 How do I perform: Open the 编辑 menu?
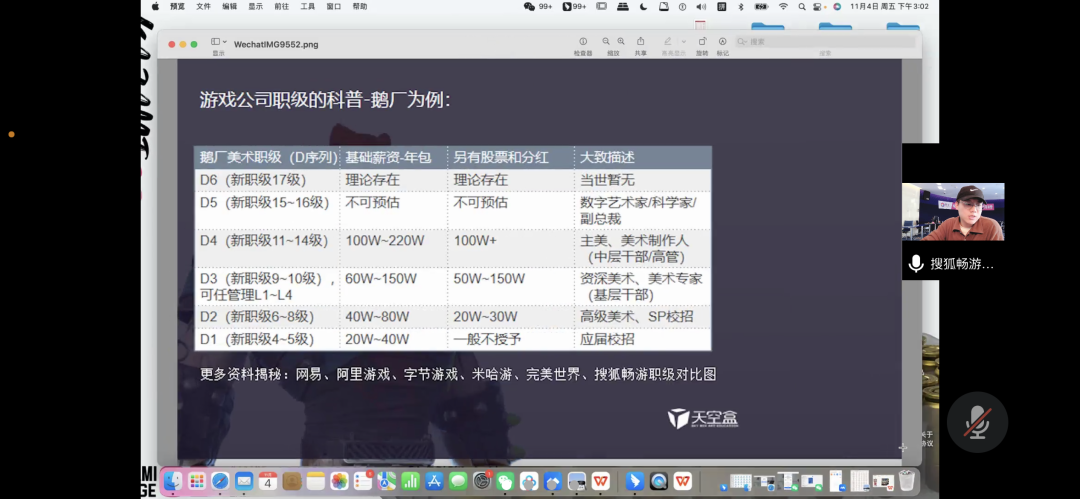[x=229, y=6]
